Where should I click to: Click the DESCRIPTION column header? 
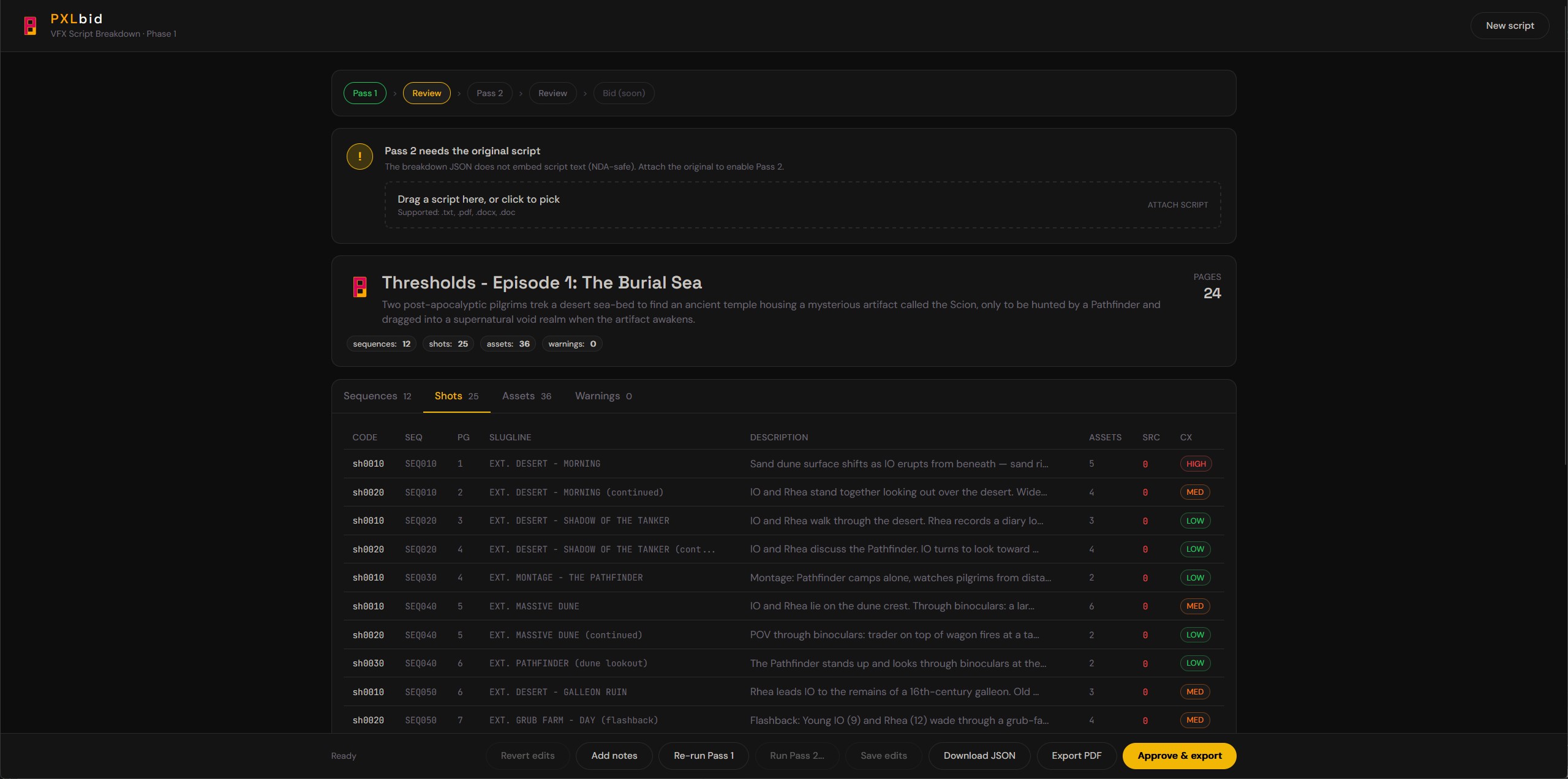[779, 437]
